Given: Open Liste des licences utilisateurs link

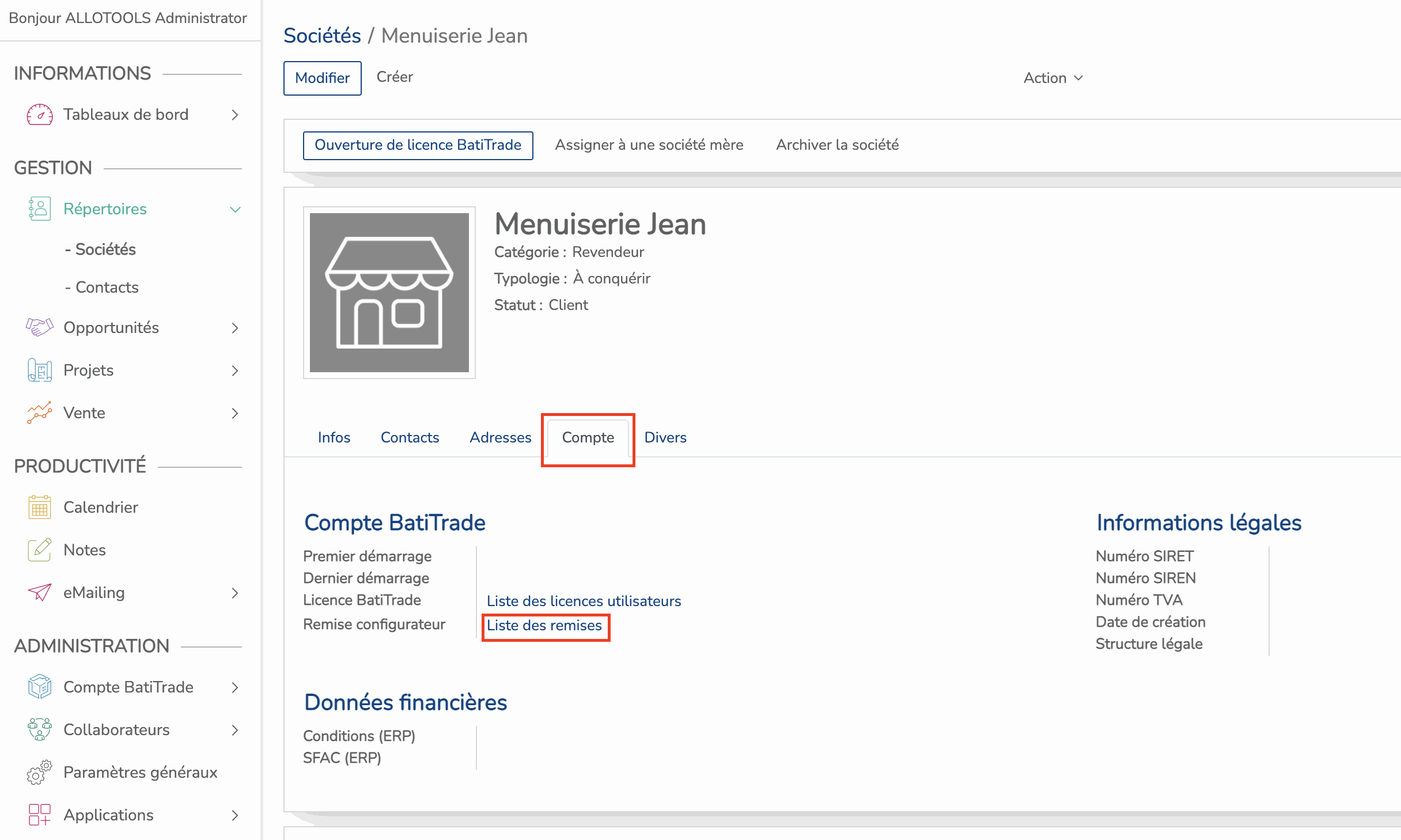Looking at the screenshot, I should 584,601.
